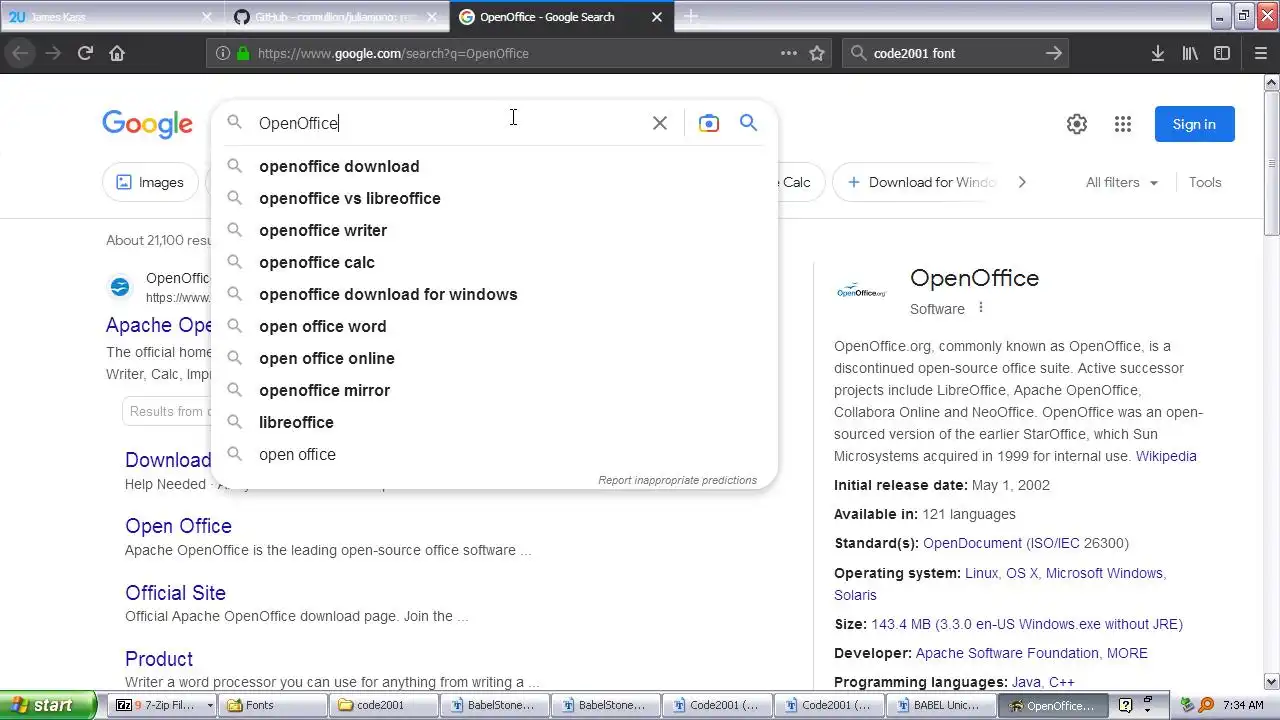Click Report inappropriate predictions
The width and height of the screenshot is (1280, 720).
point(677,480)
